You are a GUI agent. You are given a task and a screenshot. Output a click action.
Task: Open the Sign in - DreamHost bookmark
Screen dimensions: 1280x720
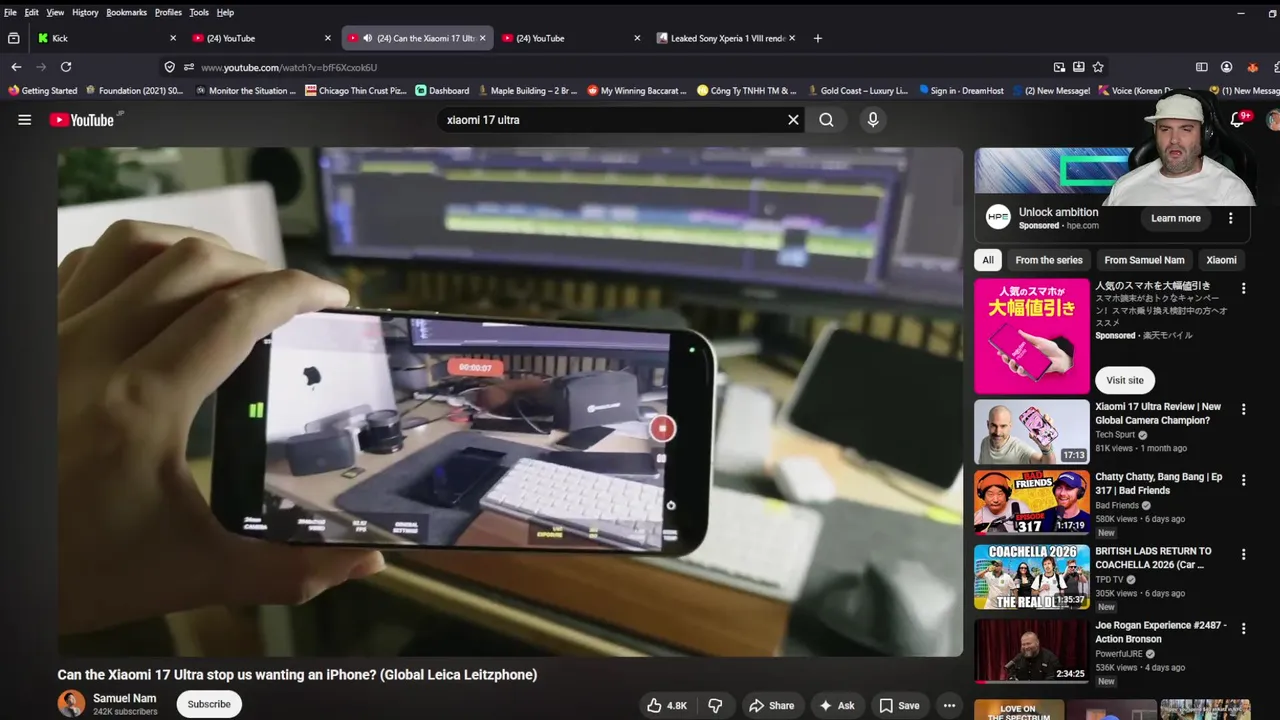click(961, 90)
